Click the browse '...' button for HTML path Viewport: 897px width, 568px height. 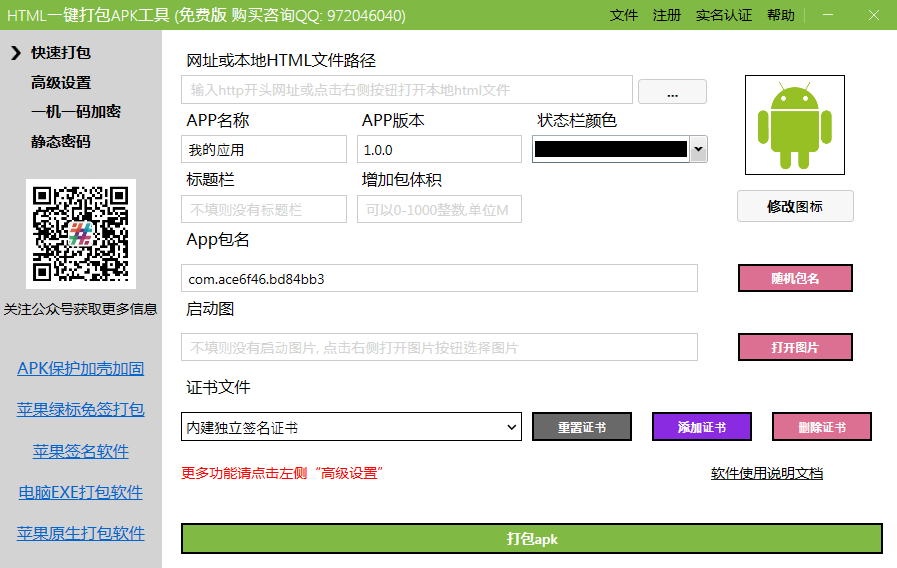672,92
